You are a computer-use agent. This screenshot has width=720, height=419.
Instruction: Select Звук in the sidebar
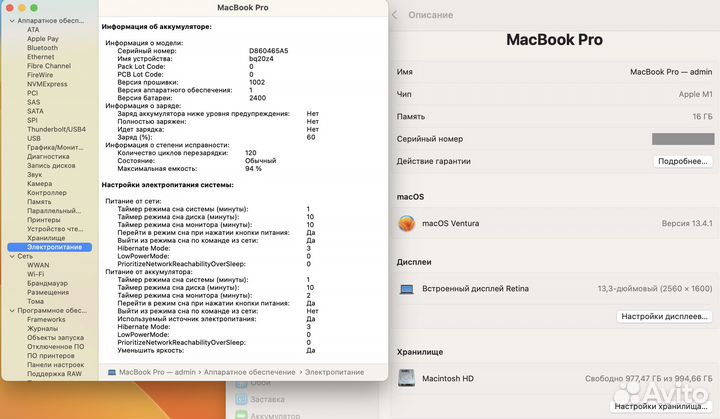(34, 175)
